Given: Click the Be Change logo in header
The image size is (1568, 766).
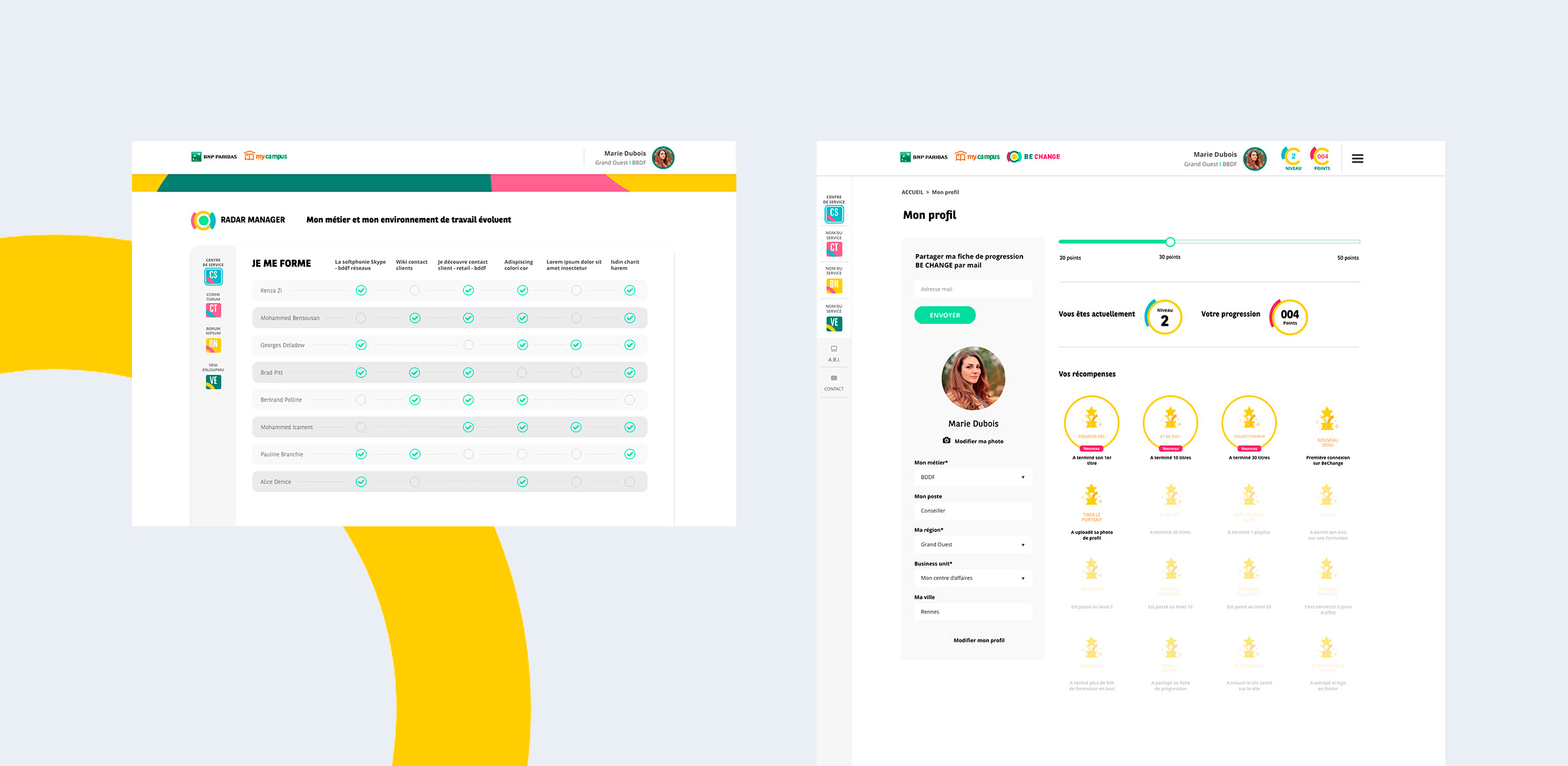Looking at the screenshot, I should click(1034, 157).
